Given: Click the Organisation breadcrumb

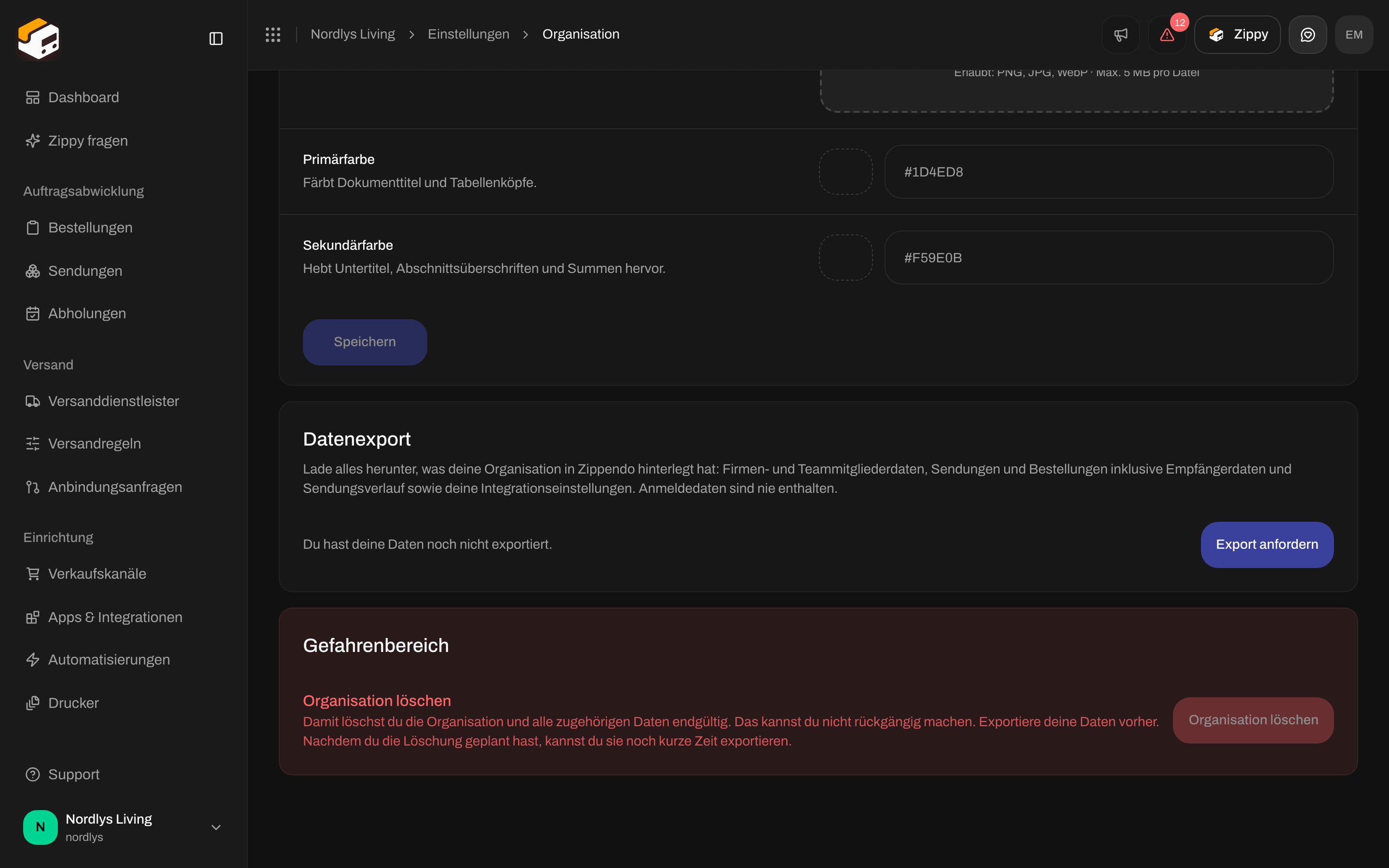Looking at the screenshot, I should pyautogui.click(x=581, y=34).
